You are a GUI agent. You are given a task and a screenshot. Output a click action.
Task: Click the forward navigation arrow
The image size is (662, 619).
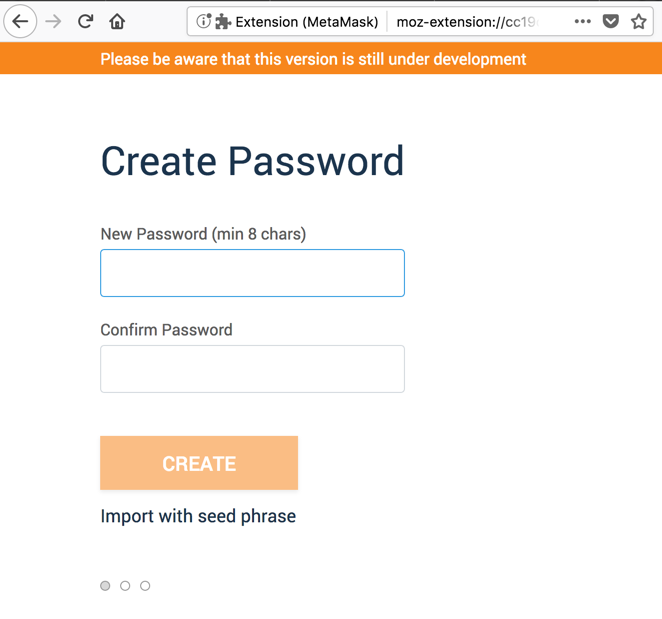[x=53, y=21]
